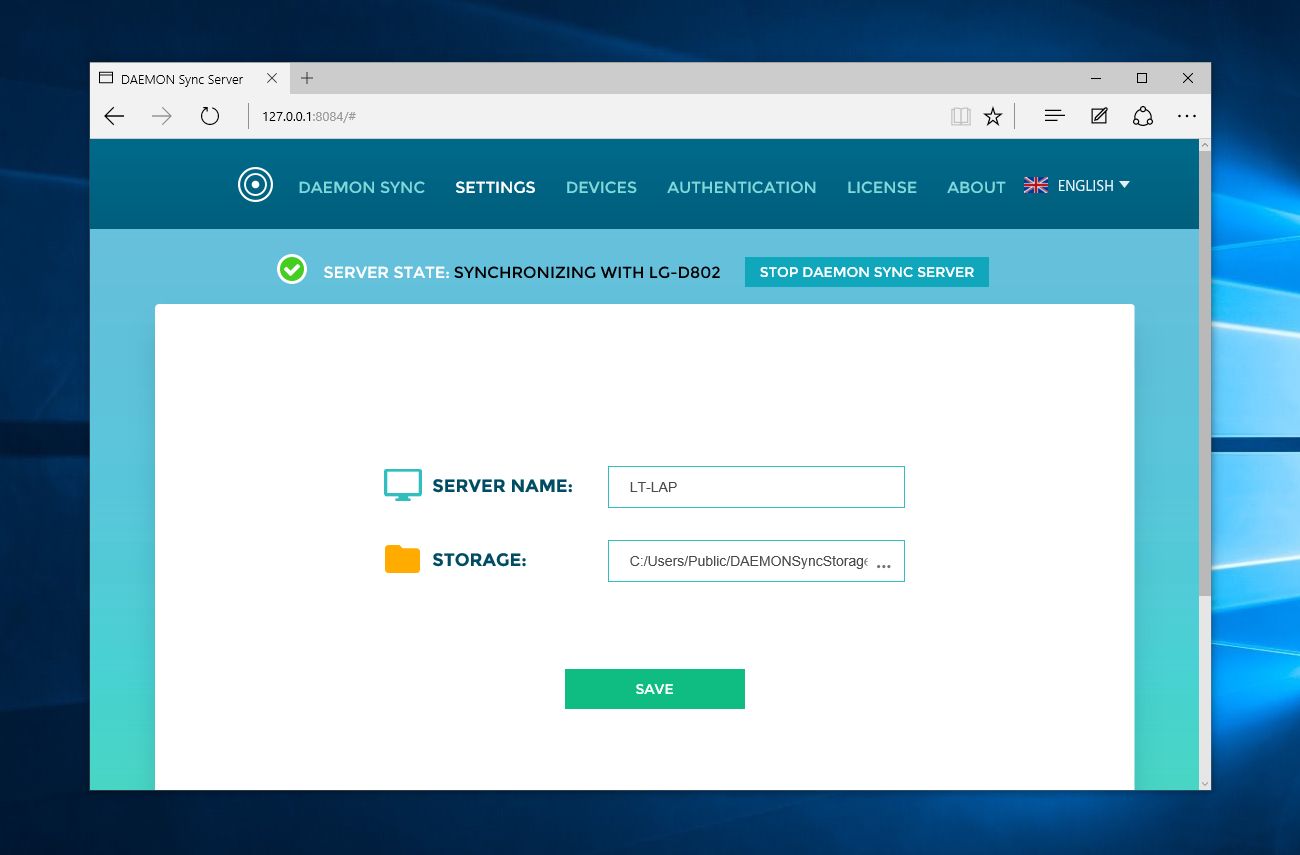Click the scrollbar up arrow

(1204, 146)
